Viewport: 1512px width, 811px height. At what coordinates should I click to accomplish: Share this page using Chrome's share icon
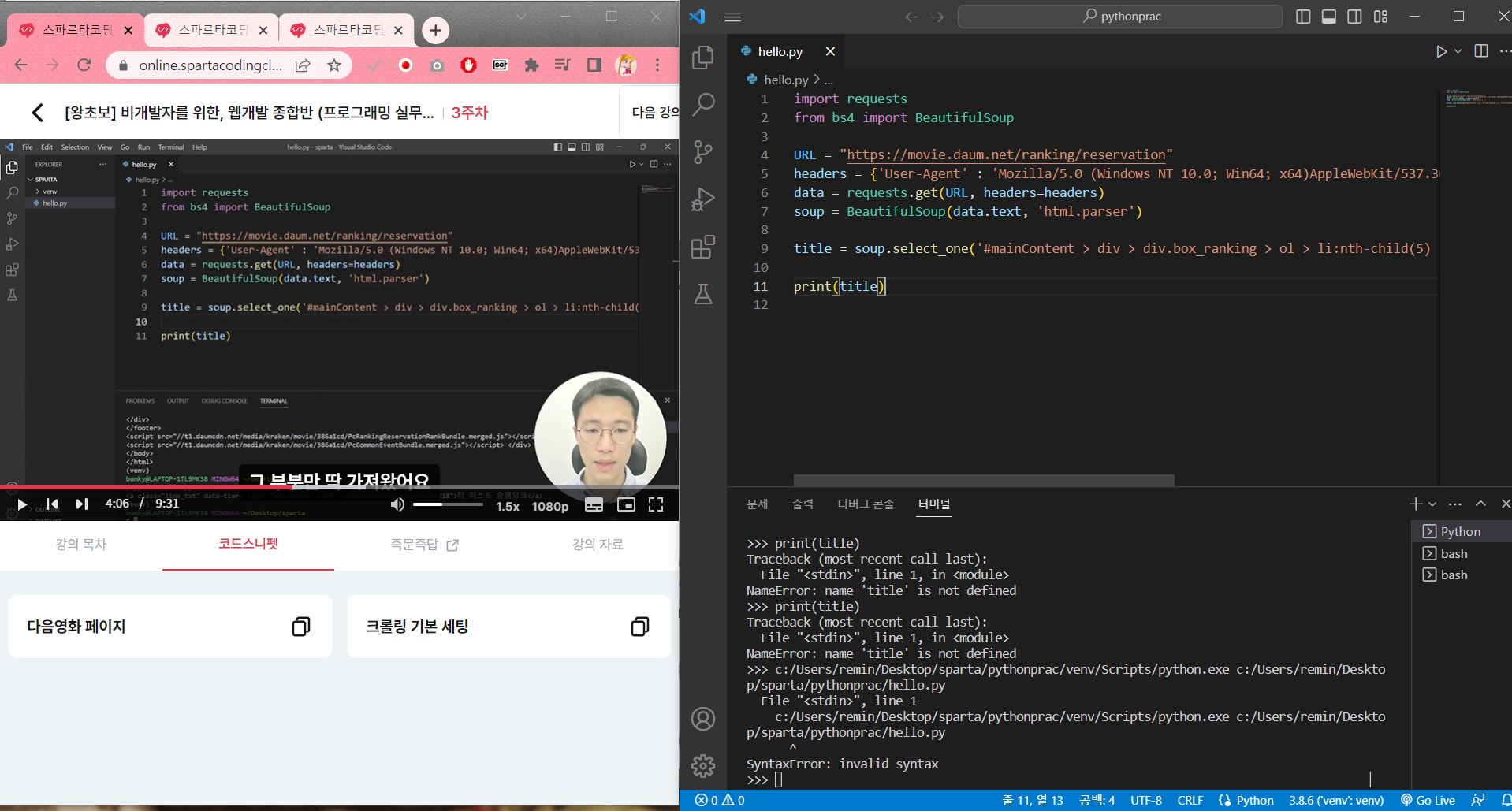303,65
